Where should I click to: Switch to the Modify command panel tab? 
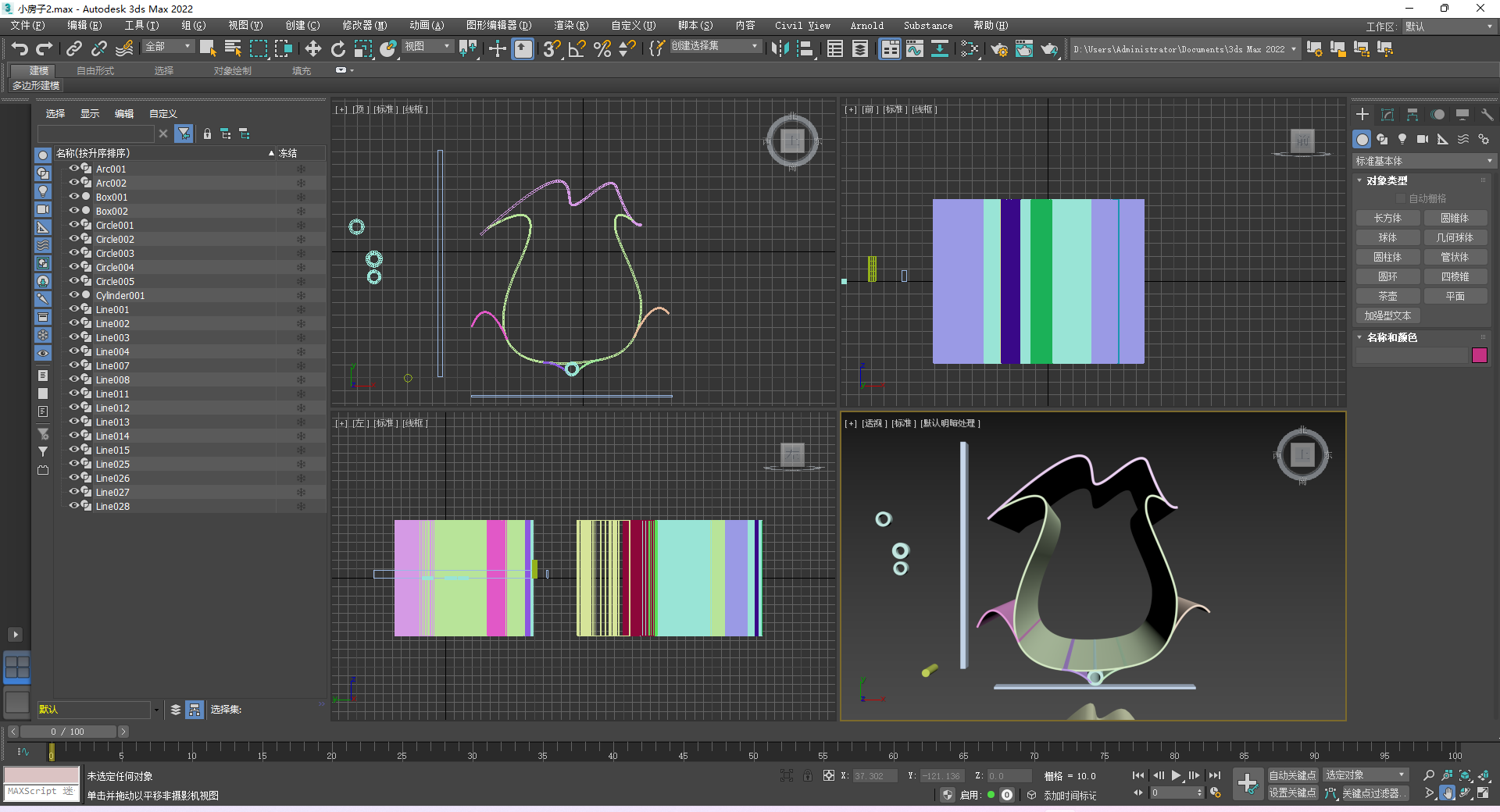tap(1387, 115)
